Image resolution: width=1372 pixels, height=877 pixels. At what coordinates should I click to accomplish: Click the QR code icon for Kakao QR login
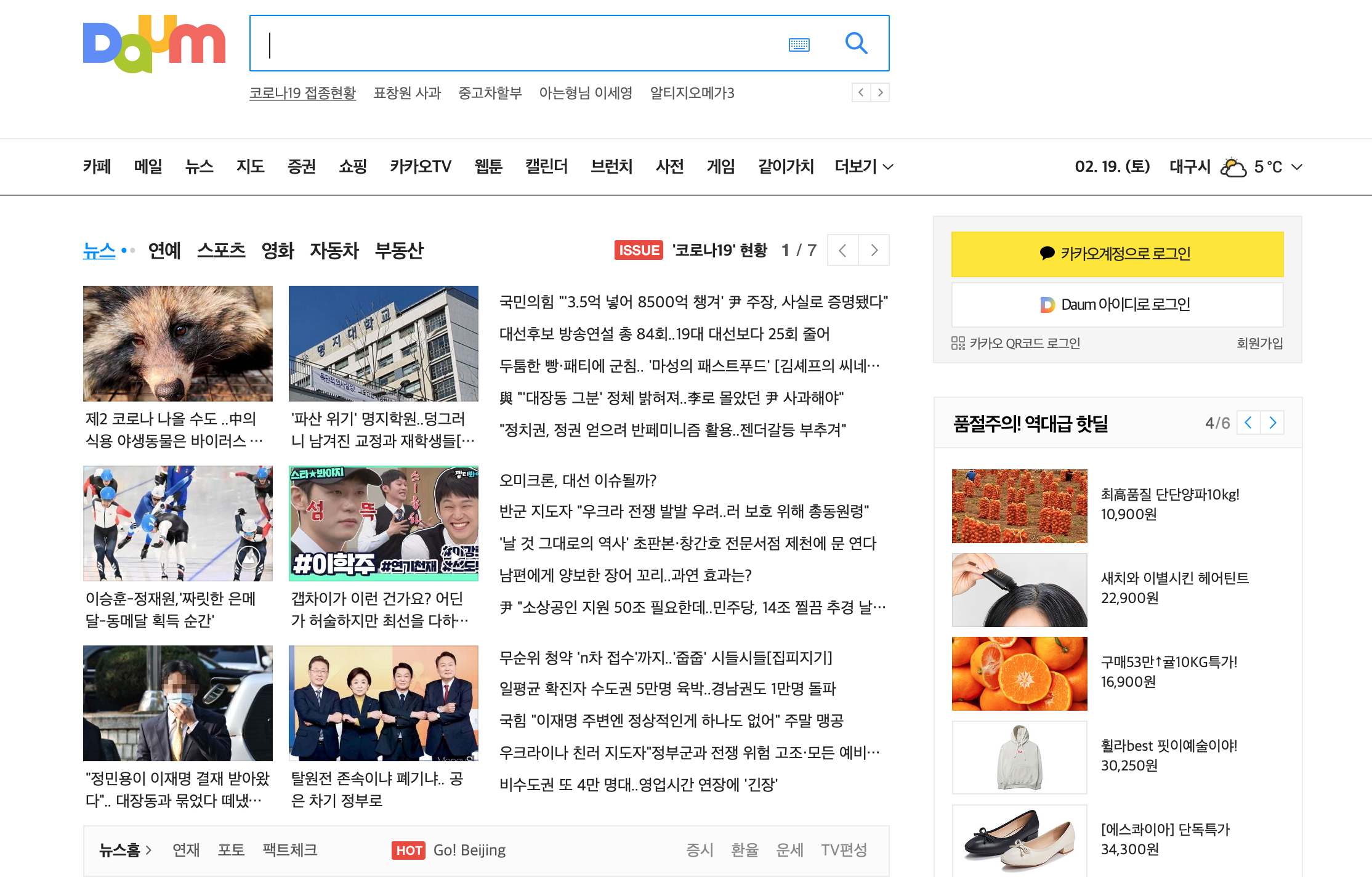(x=959, y=343)
